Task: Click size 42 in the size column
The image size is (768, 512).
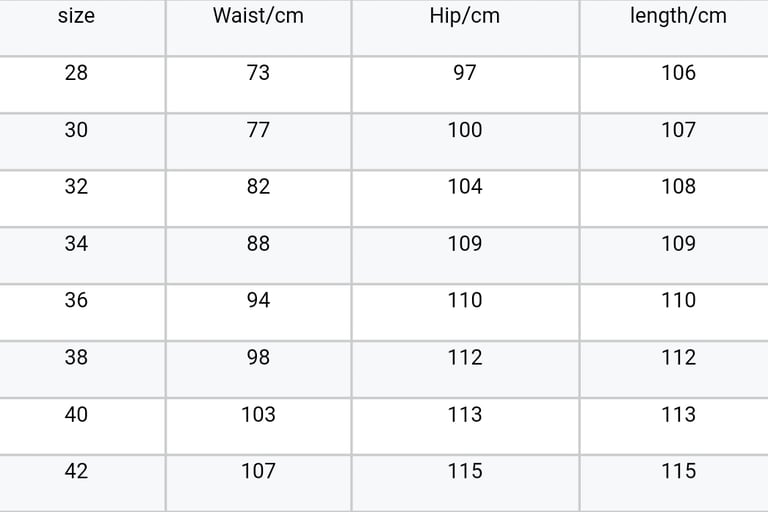Action: [76, 471]
